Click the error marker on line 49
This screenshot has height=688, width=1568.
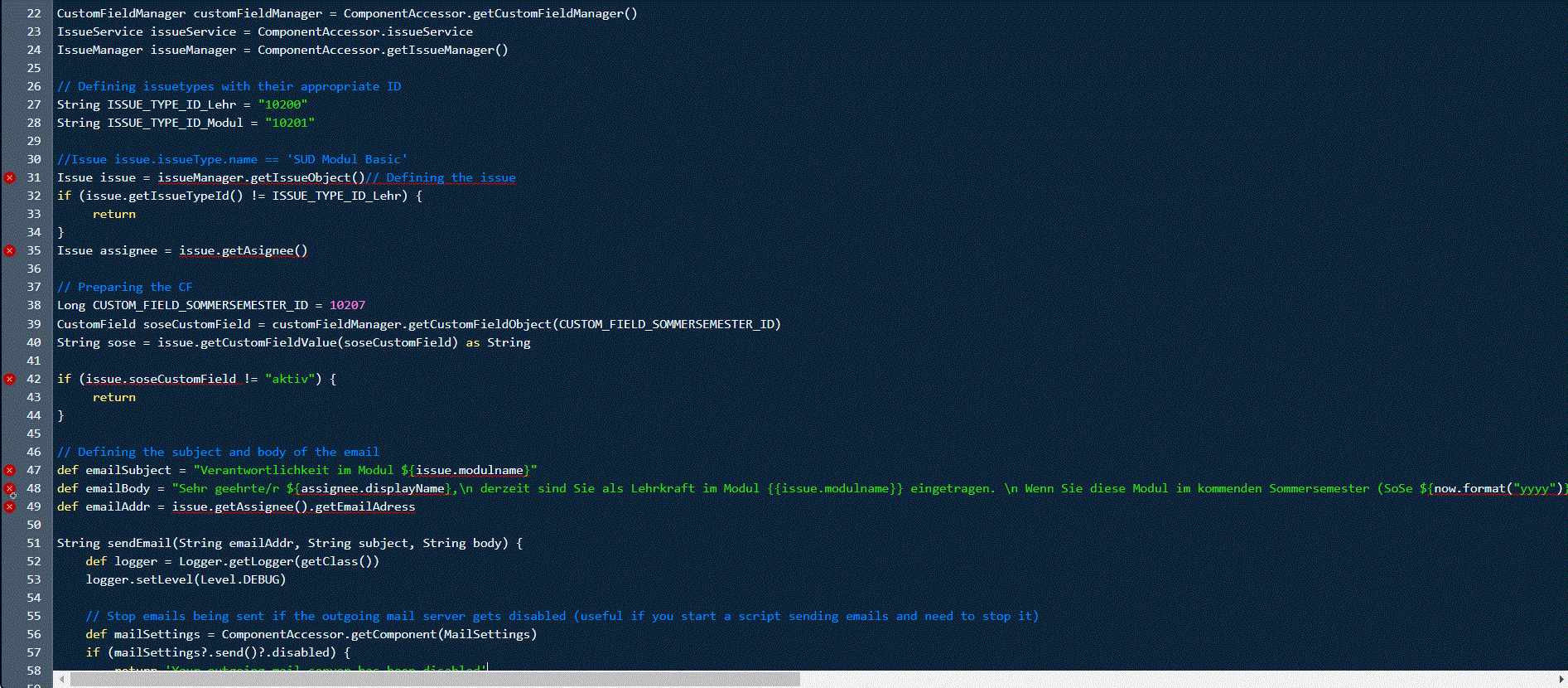pyautogui.click(x=10, y=506)
